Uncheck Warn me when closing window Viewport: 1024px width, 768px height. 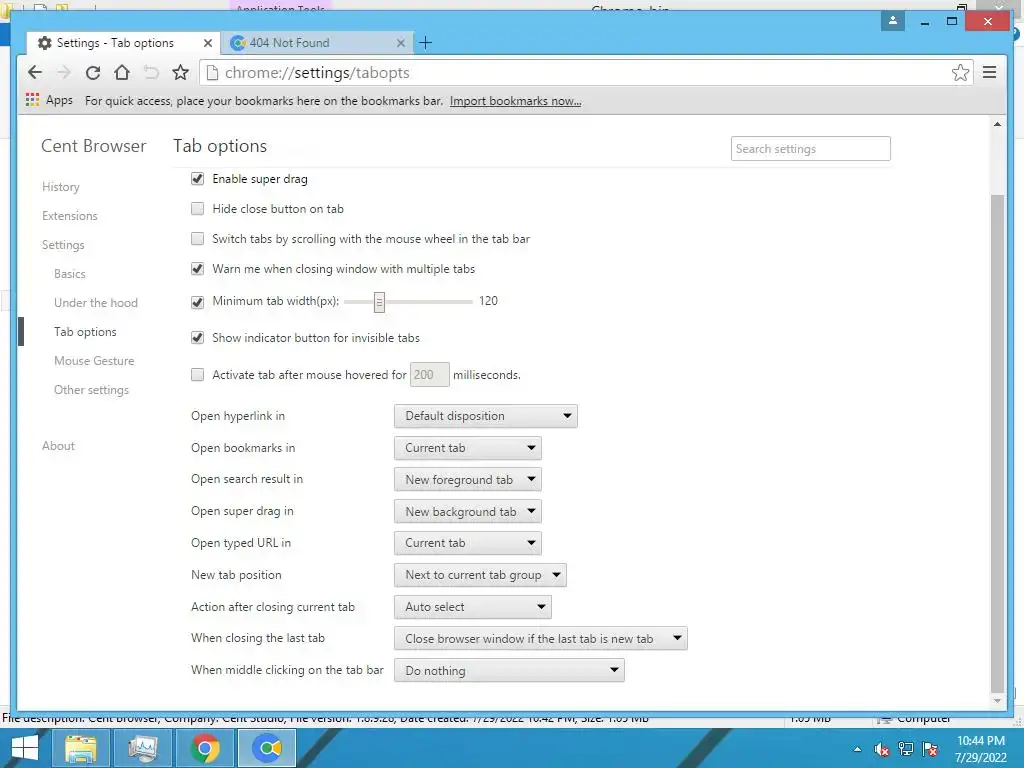(197, 268)
